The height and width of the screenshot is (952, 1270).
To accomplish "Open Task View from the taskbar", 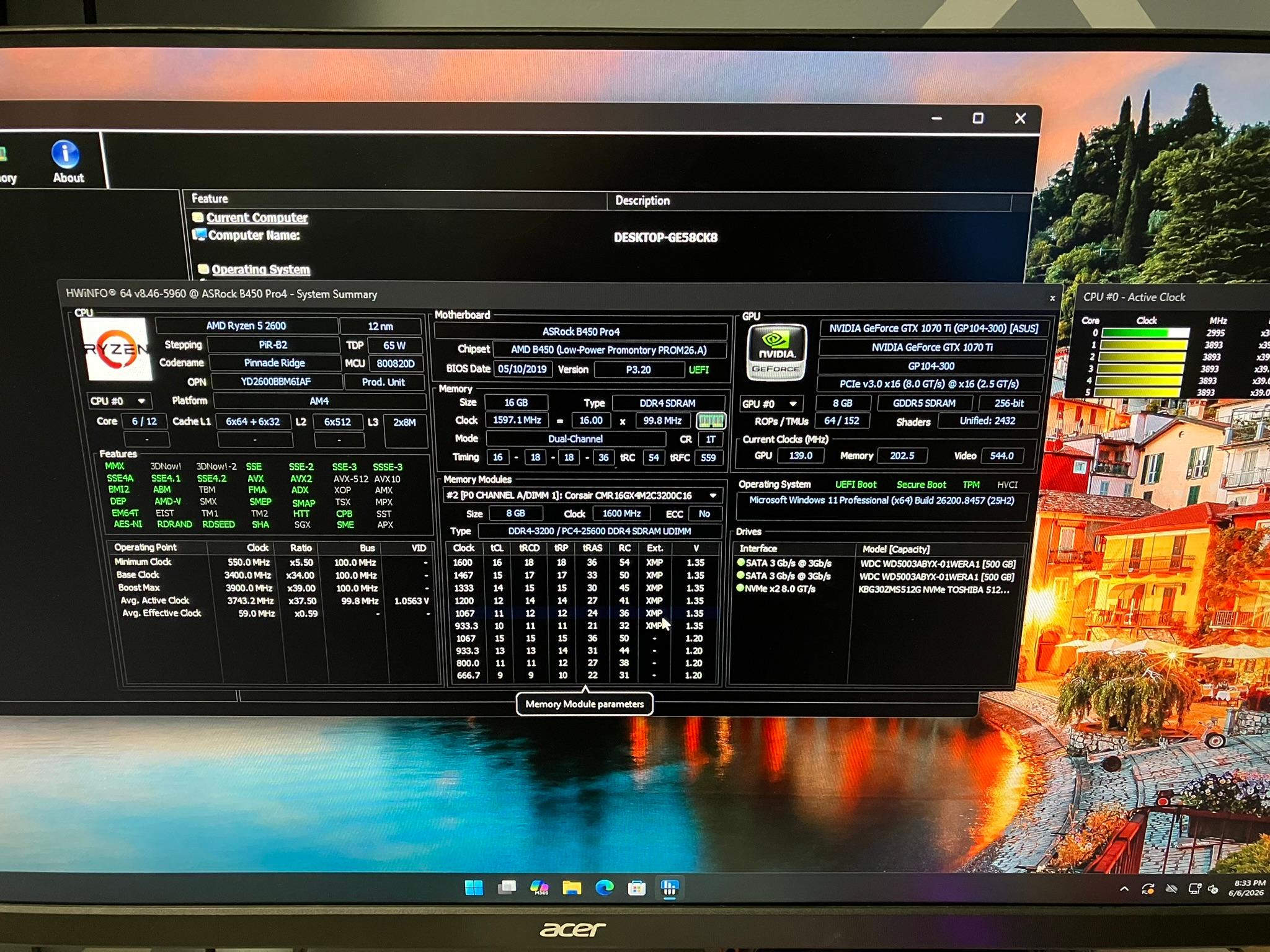I will 507,888.
